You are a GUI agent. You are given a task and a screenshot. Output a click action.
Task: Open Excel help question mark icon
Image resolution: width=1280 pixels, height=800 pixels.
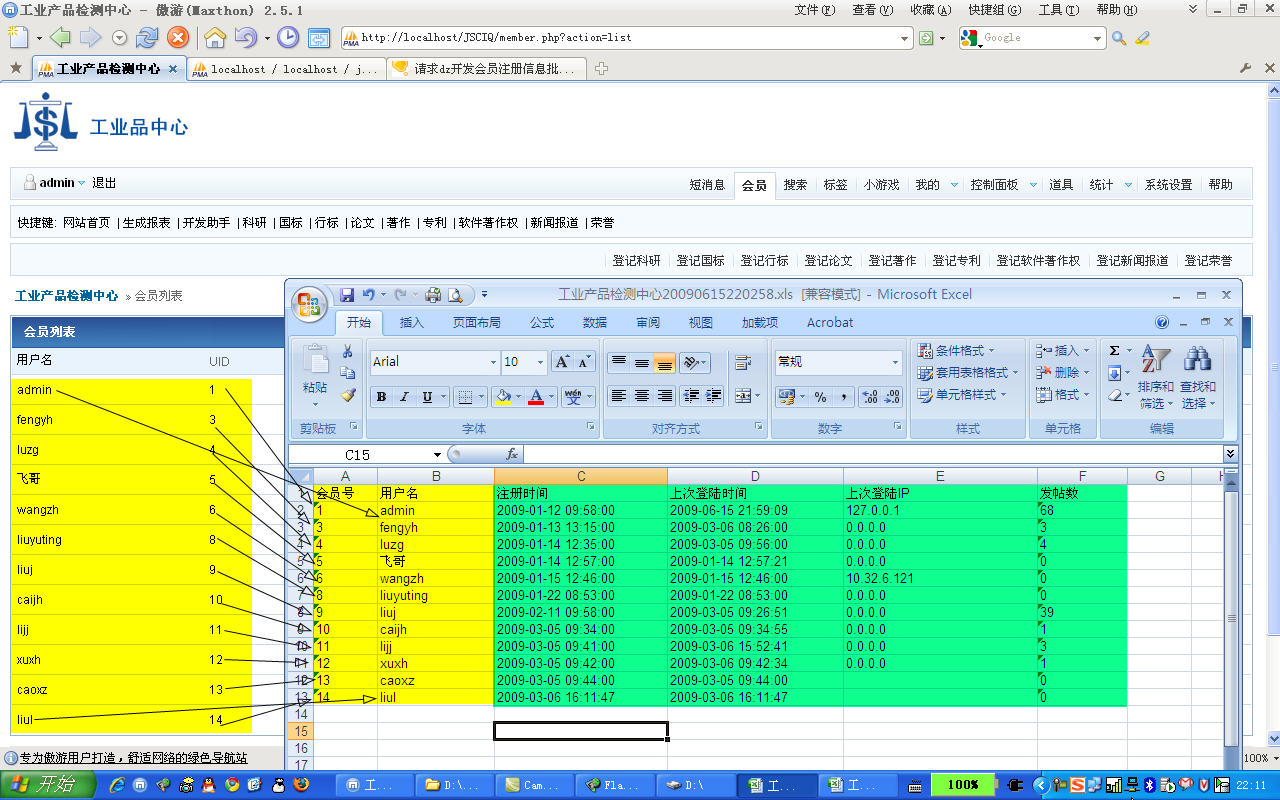point(1162,322)
